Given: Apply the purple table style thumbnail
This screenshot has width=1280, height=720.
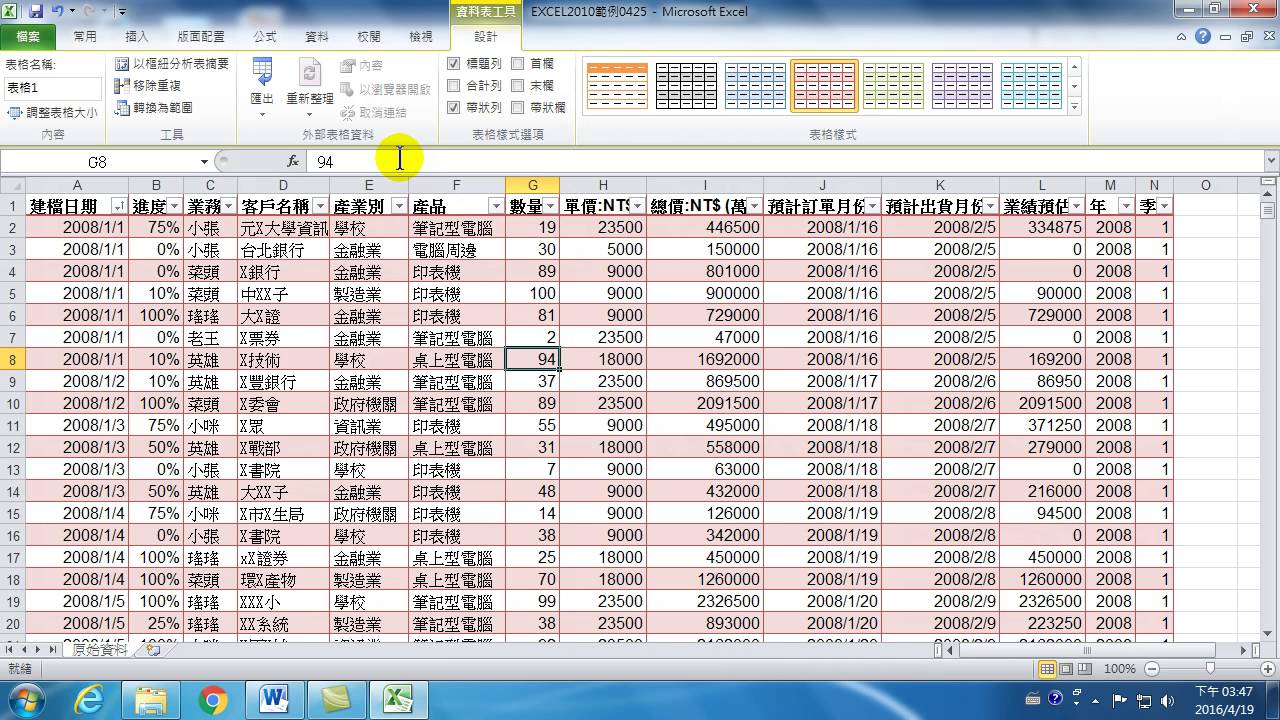Looking at the screenshot, I should tap(962, 85).
